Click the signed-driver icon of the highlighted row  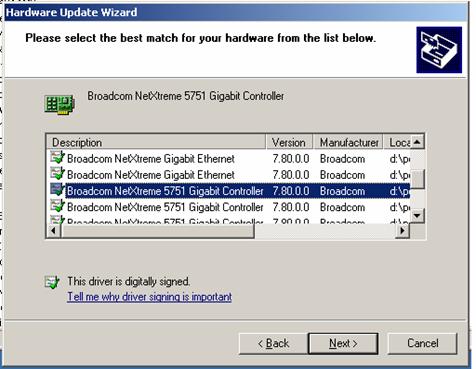pos(57,190)
